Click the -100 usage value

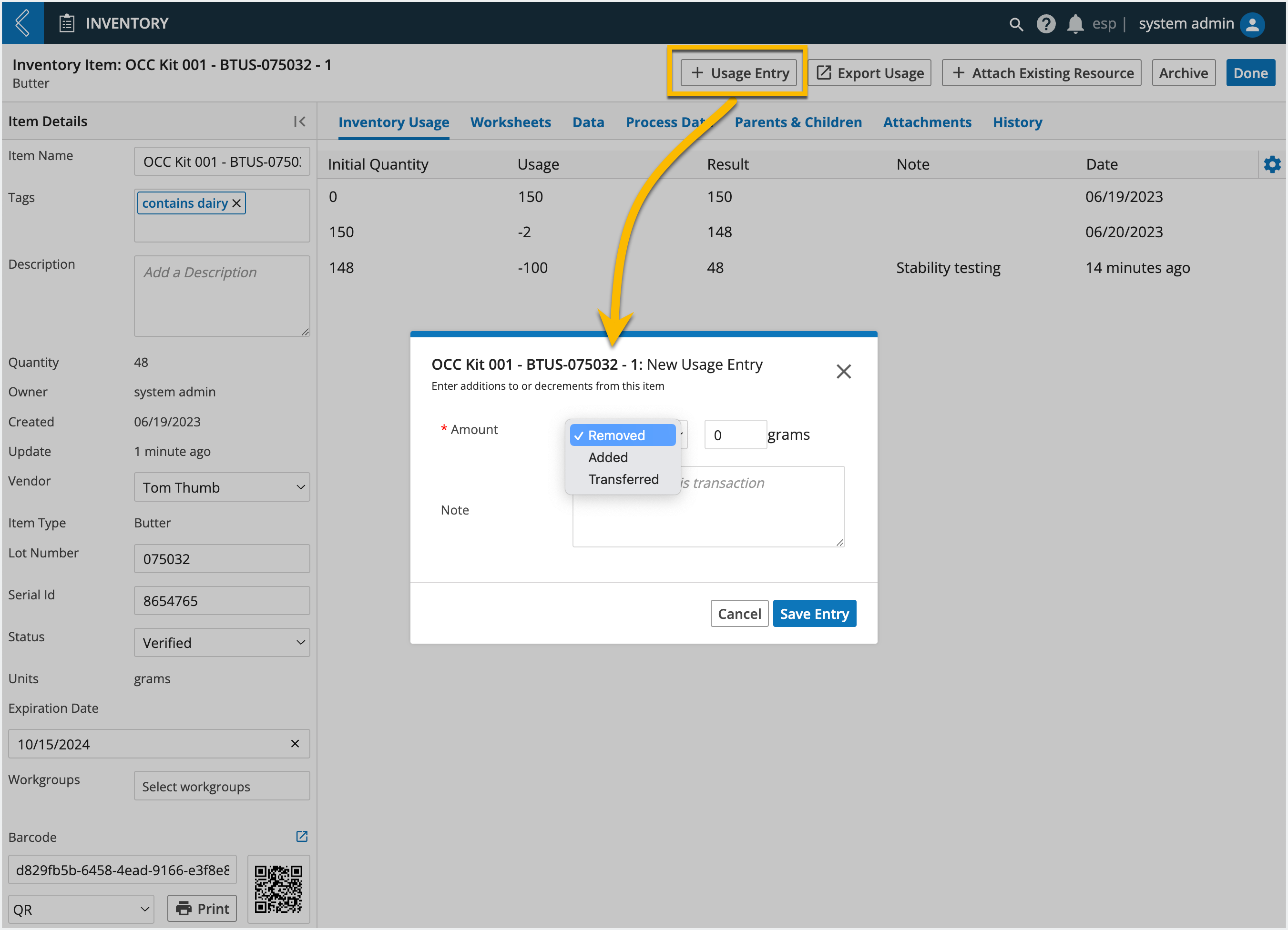(x=532, y=267)
